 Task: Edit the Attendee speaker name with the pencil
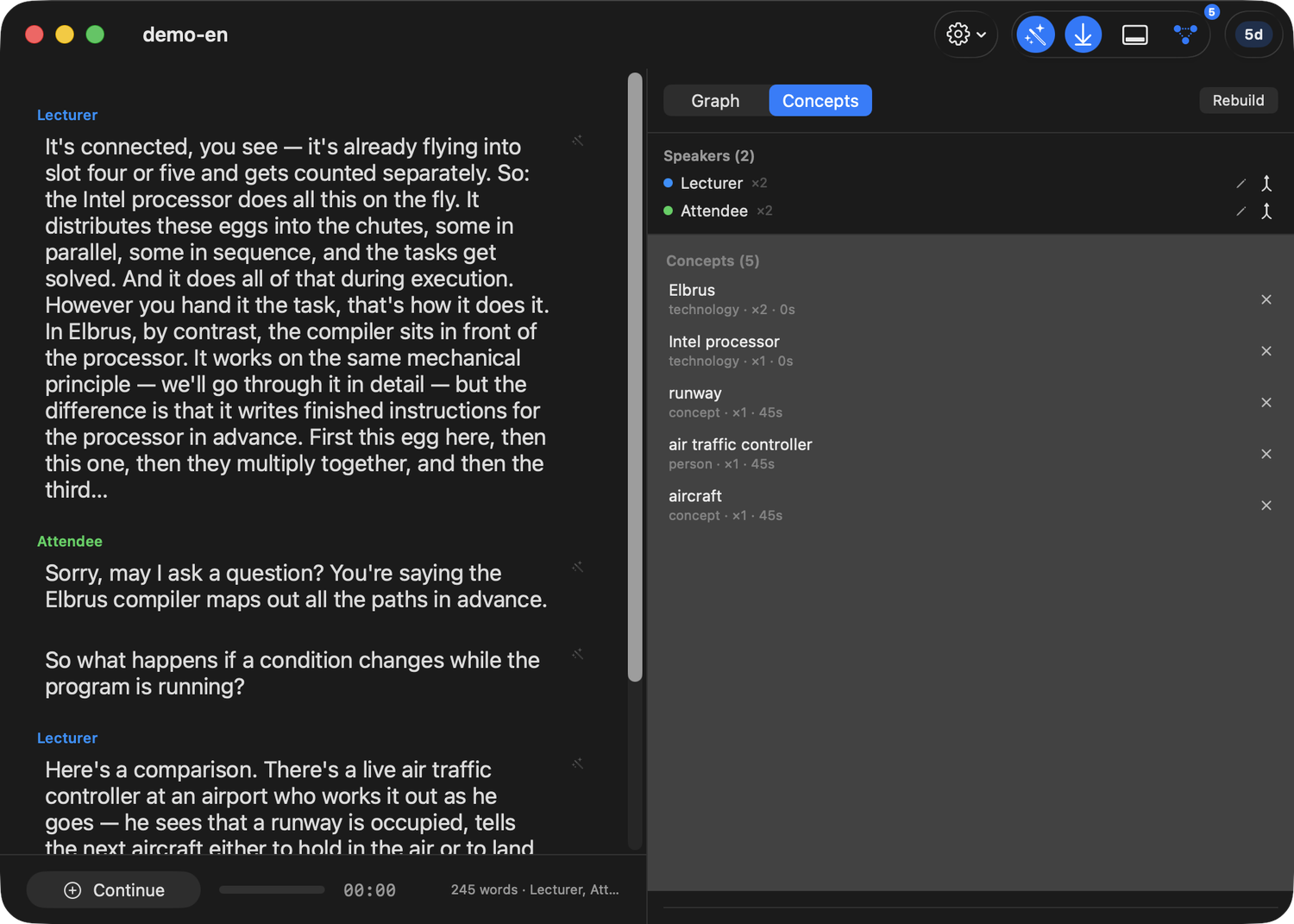1241,211
